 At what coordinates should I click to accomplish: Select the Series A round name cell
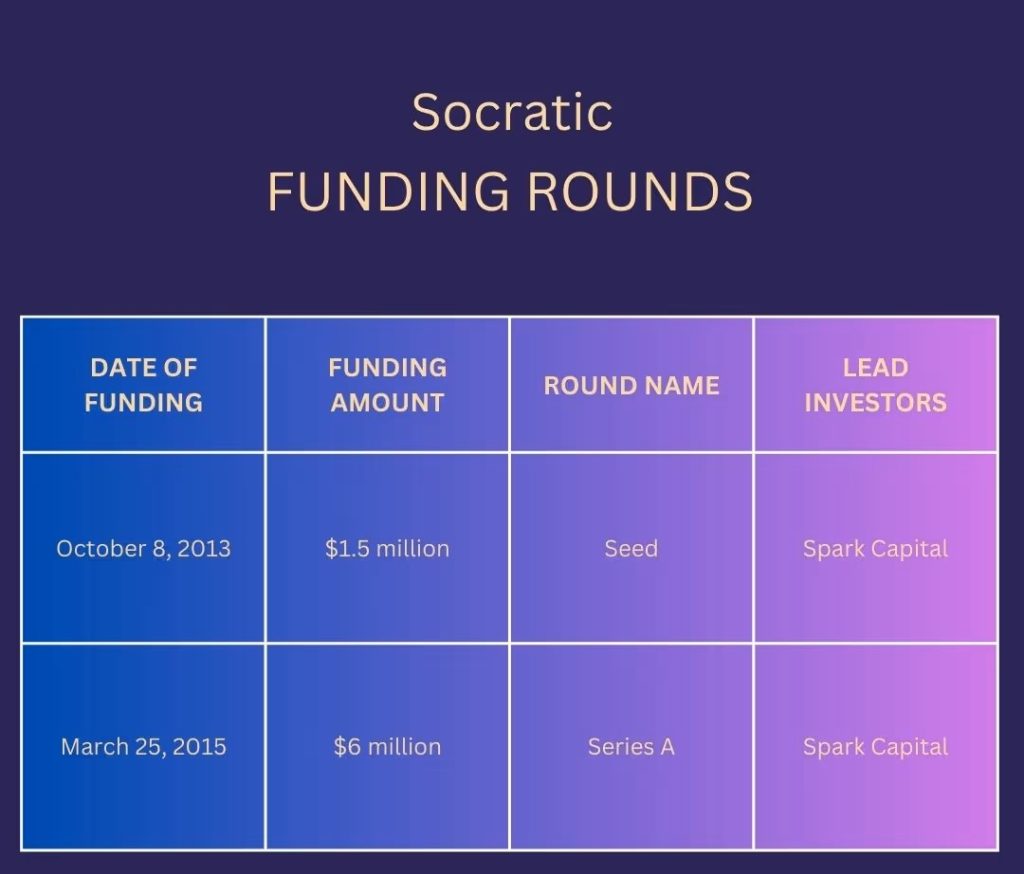click(x=631, y=747)
